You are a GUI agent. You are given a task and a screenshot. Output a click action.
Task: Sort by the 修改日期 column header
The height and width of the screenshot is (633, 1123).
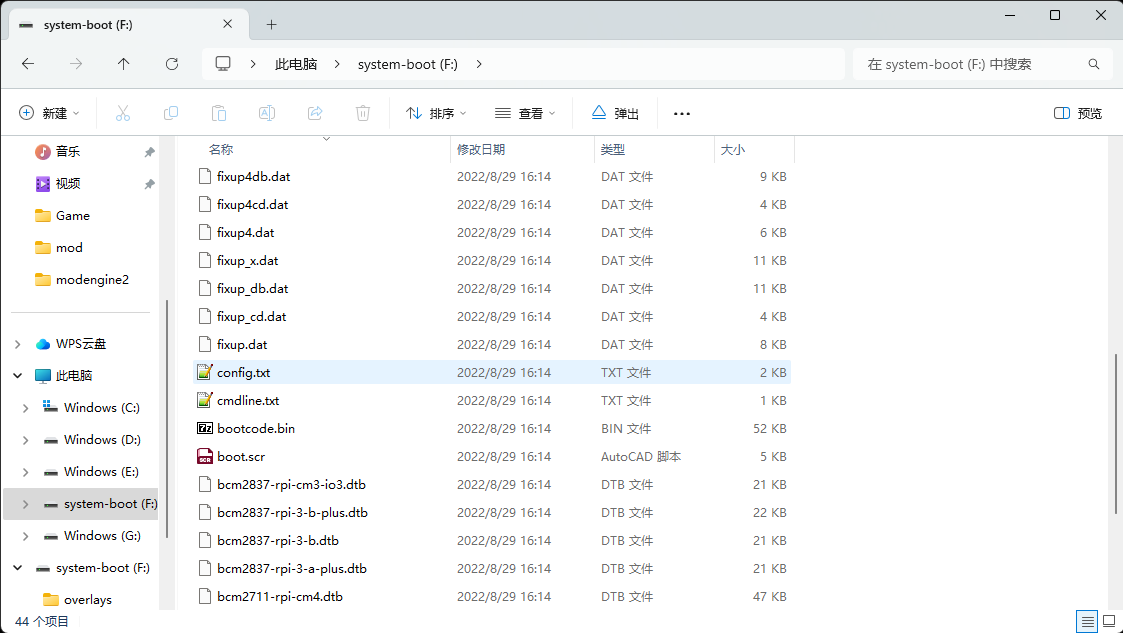click(481, 150)
